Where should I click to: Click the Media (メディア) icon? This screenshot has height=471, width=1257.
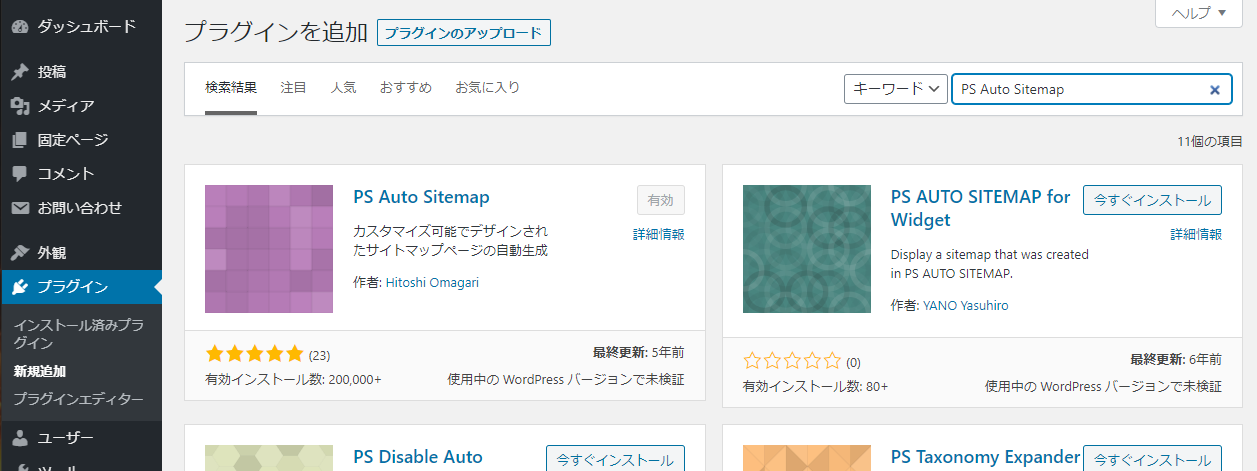point(19,106)
